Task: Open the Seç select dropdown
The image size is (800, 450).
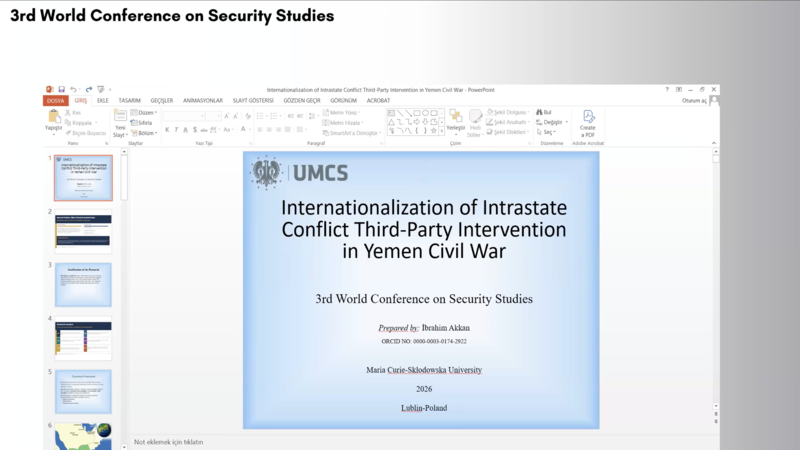Action: [x=546, y=132]
